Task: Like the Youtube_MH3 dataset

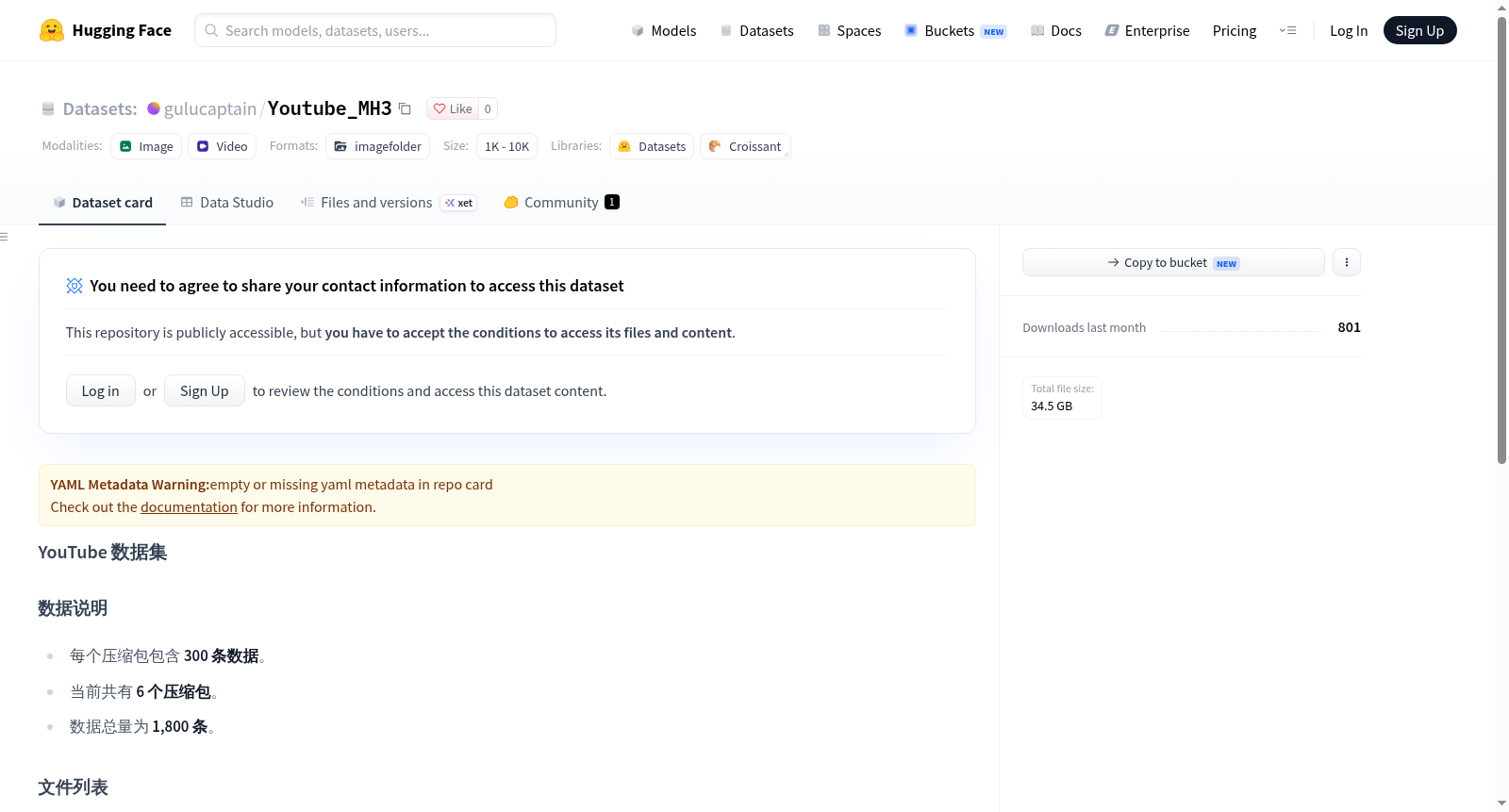Action: (x=453, y=108)
